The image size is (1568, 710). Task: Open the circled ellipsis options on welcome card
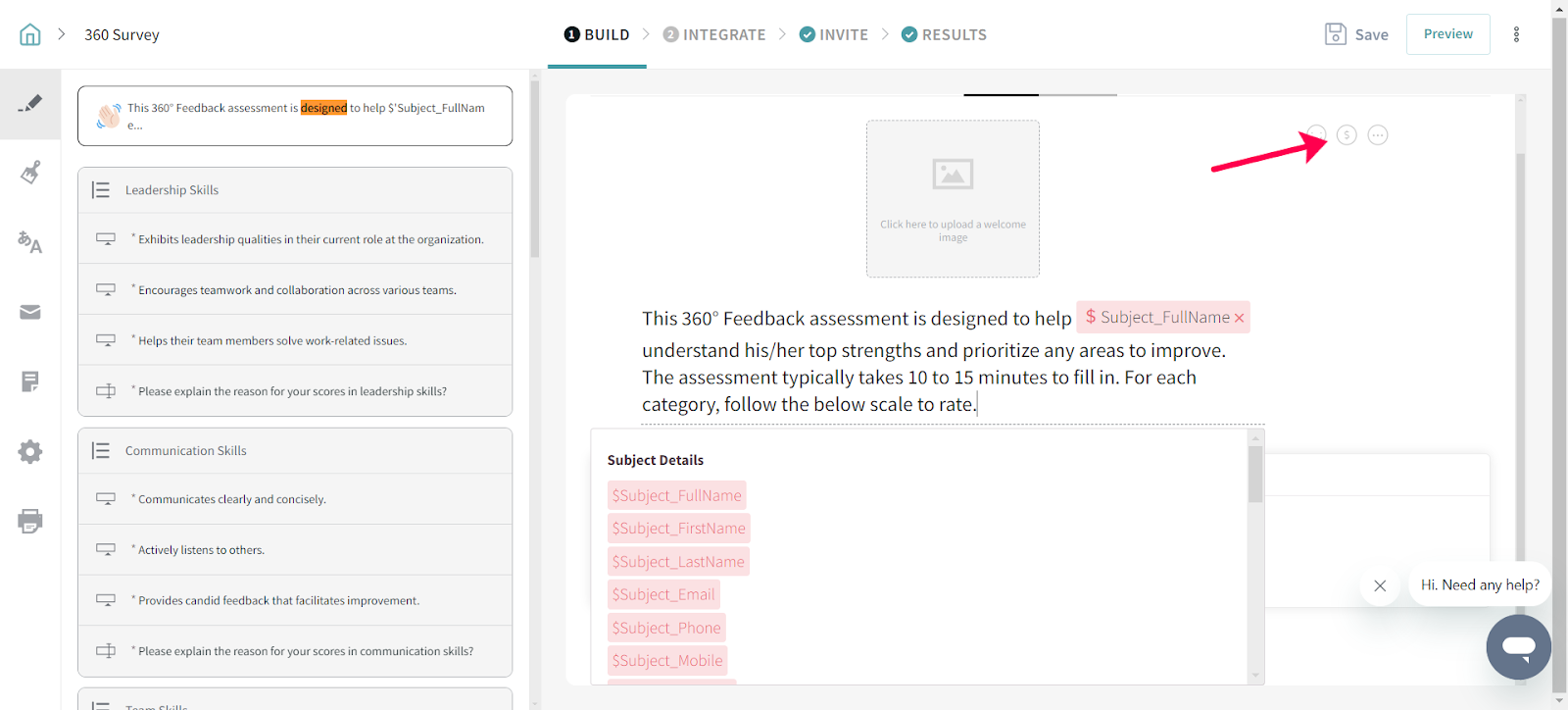click(1378, 135)
